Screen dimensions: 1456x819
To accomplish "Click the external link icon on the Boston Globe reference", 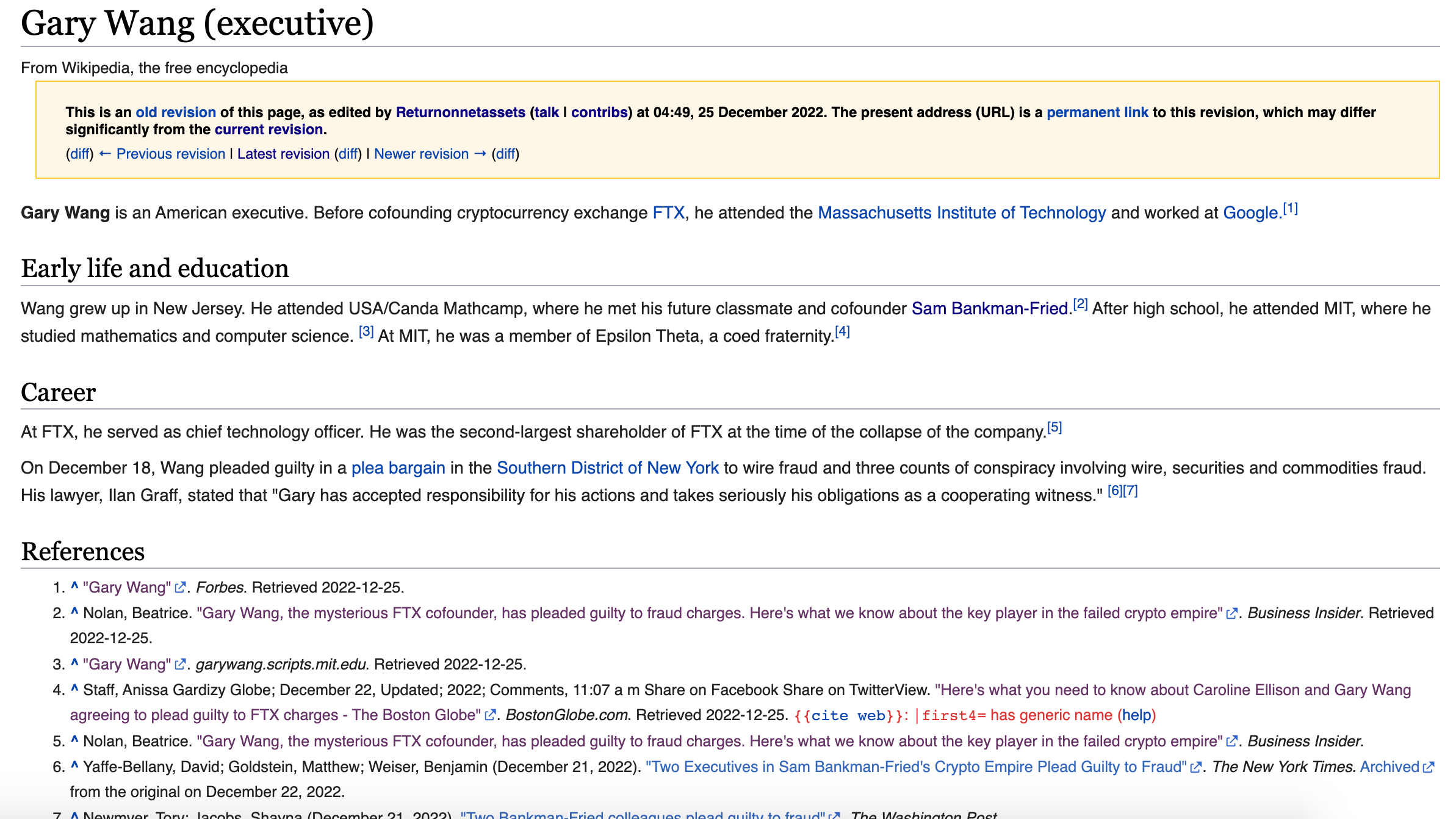I will tap(490, 715).
